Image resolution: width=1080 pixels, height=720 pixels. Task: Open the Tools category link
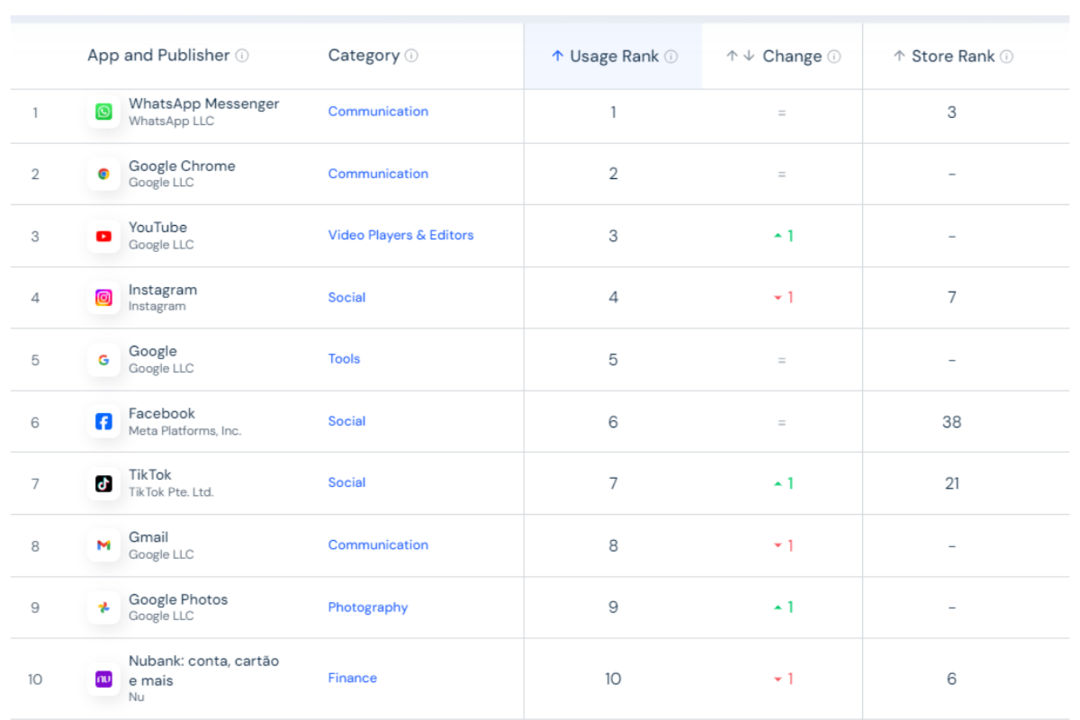pos(344,359)
